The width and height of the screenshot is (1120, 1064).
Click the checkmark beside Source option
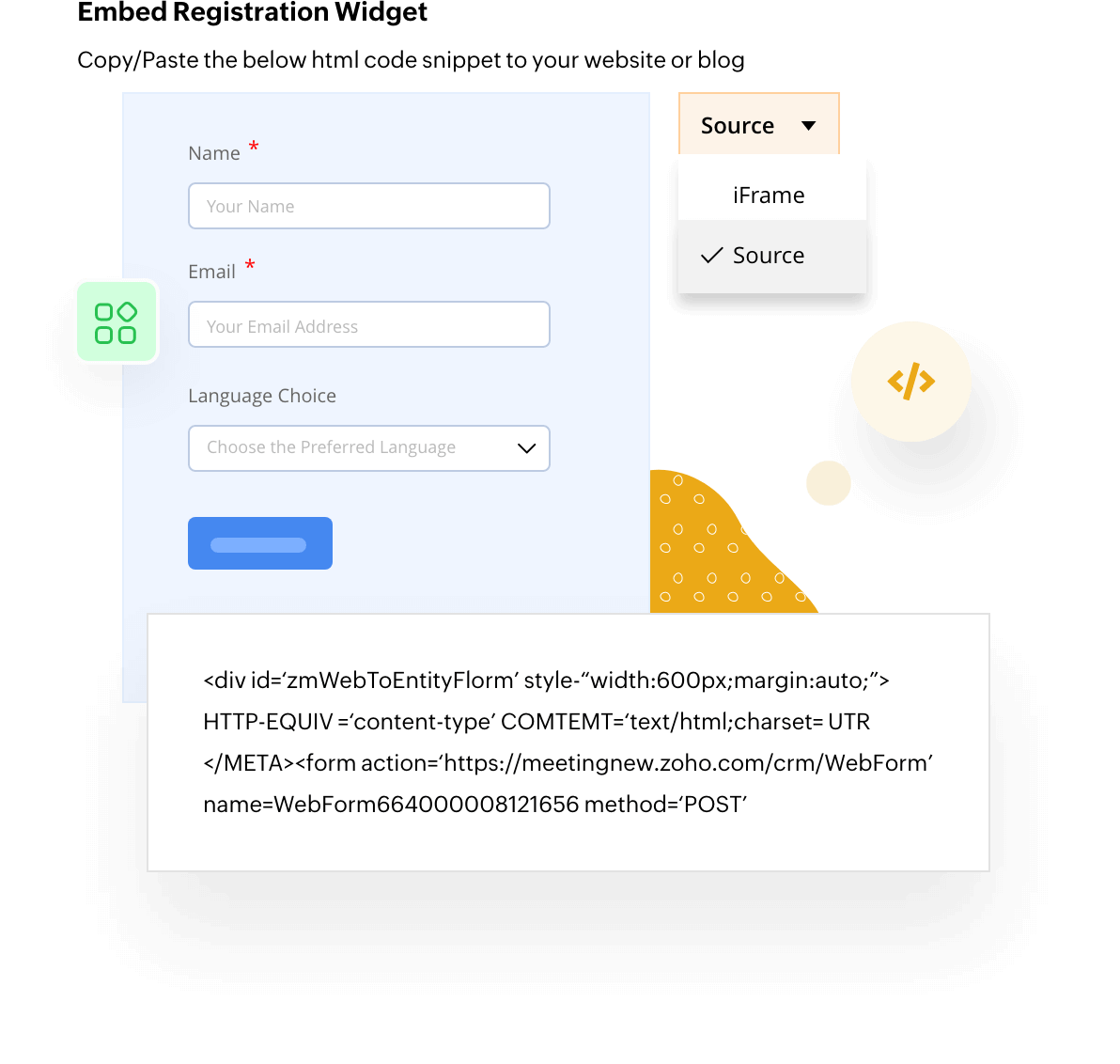[x=712, y=255]
